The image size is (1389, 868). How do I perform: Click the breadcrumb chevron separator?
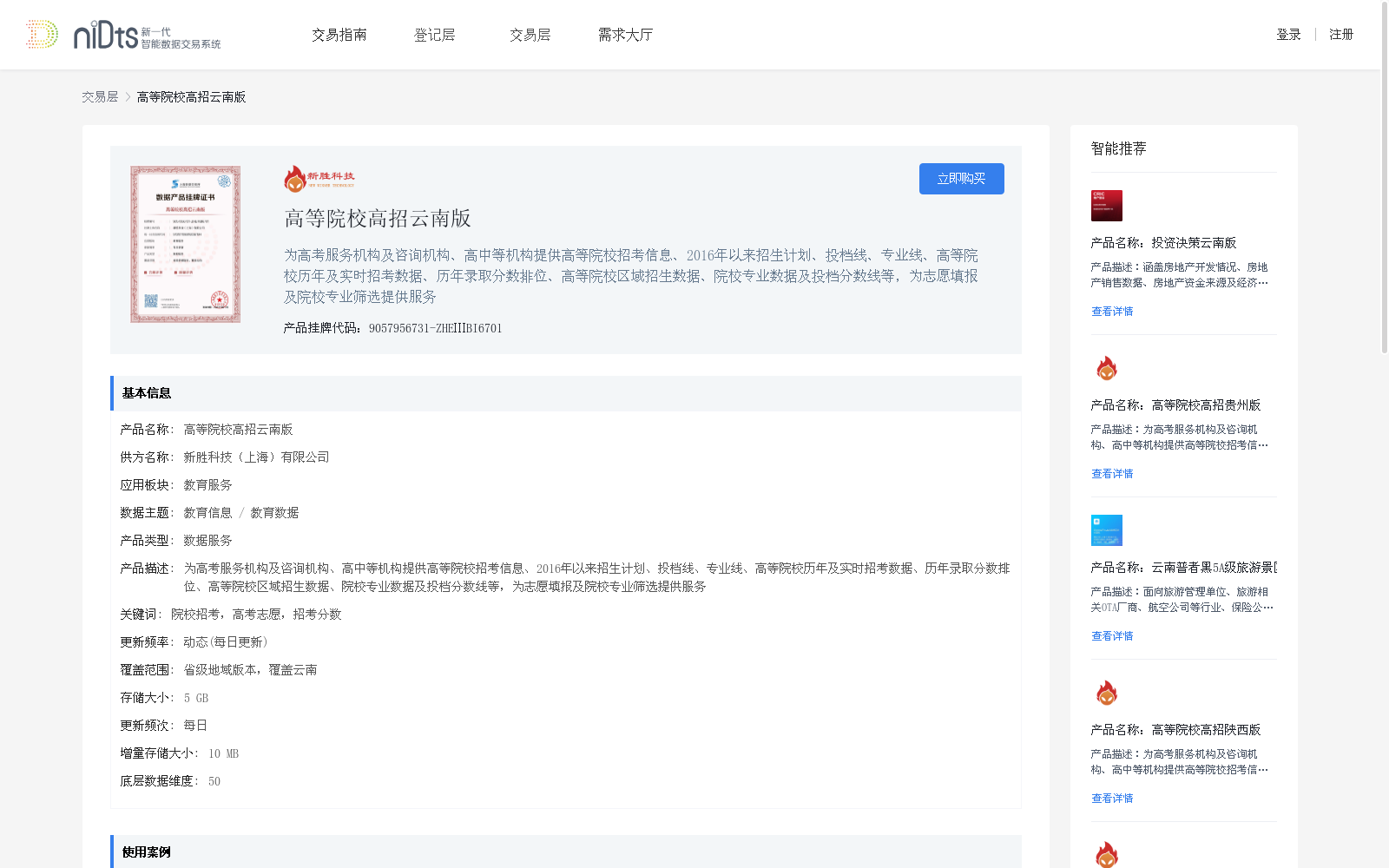click(x=128, y=97)
